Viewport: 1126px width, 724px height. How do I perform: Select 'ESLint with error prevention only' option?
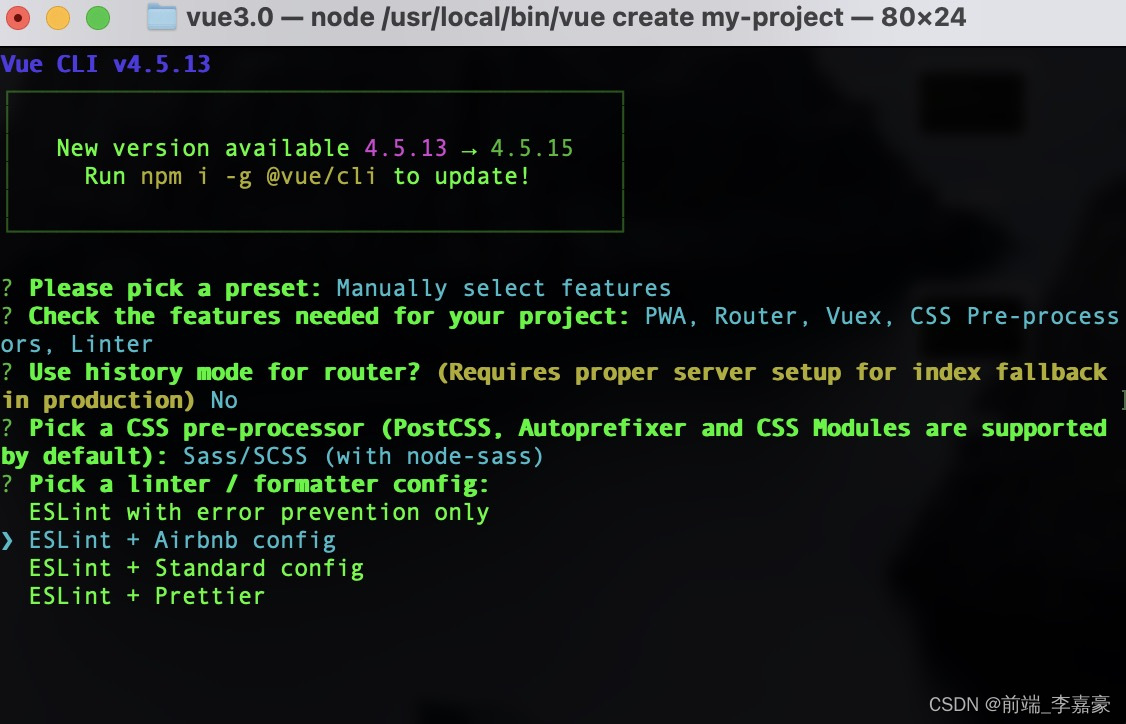pos(259,512)
